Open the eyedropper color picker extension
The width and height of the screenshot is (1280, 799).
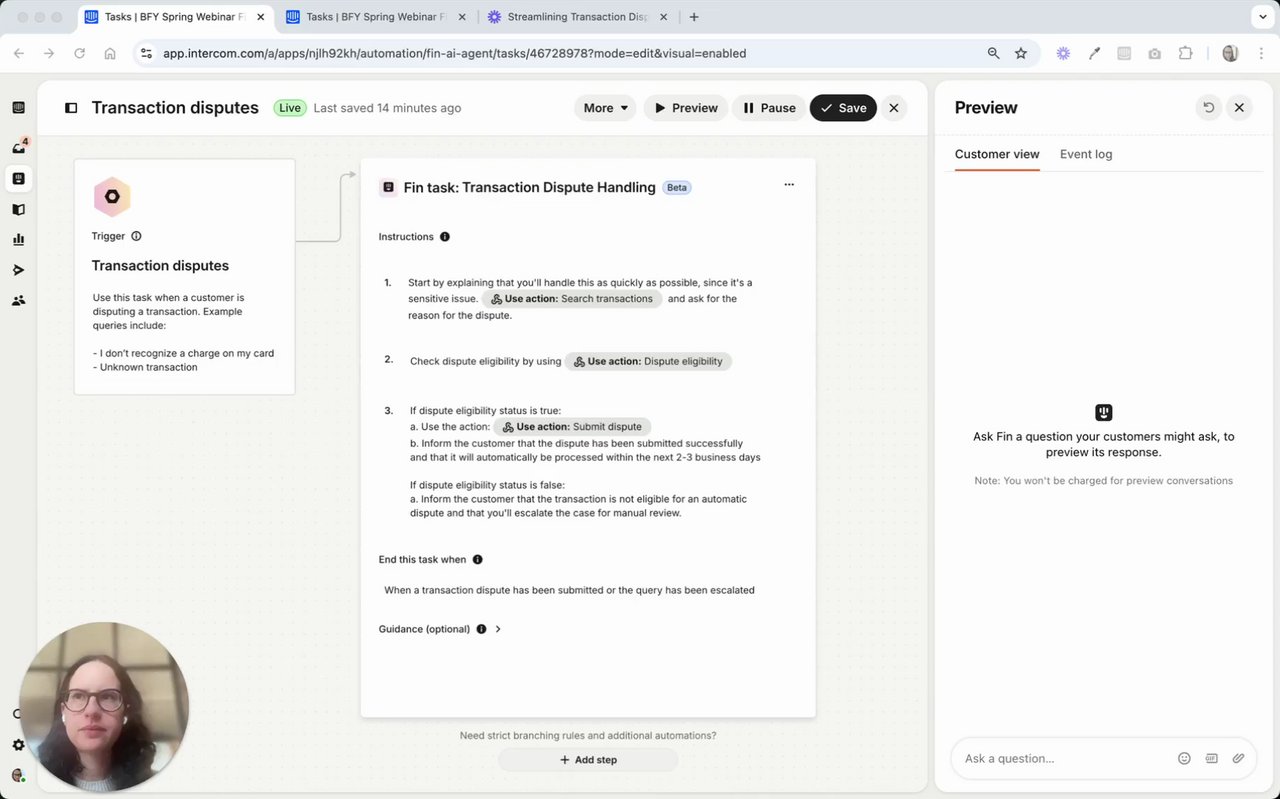[1094, 53]
